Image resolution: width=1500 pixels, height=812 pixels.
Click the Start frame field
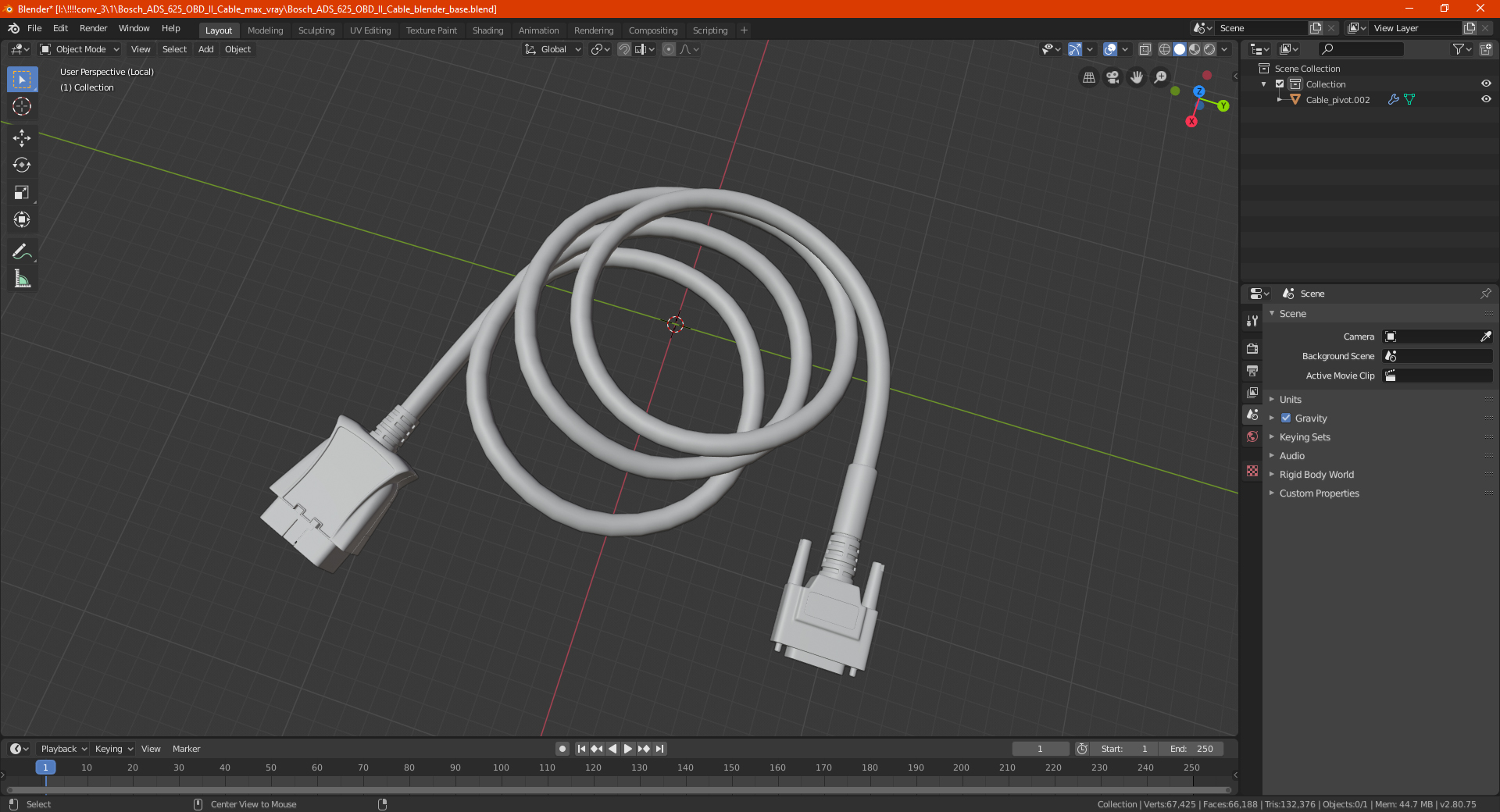[x=1125, y=749]
